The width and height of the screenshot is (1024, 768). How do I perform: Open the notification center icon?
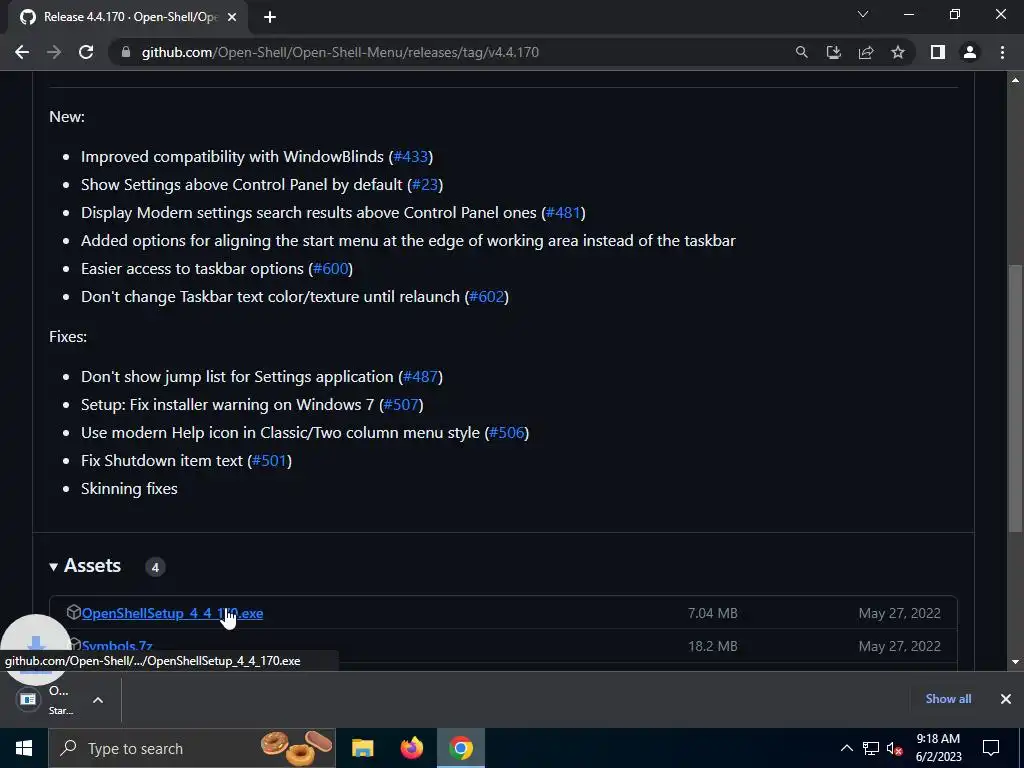(991, 748)
